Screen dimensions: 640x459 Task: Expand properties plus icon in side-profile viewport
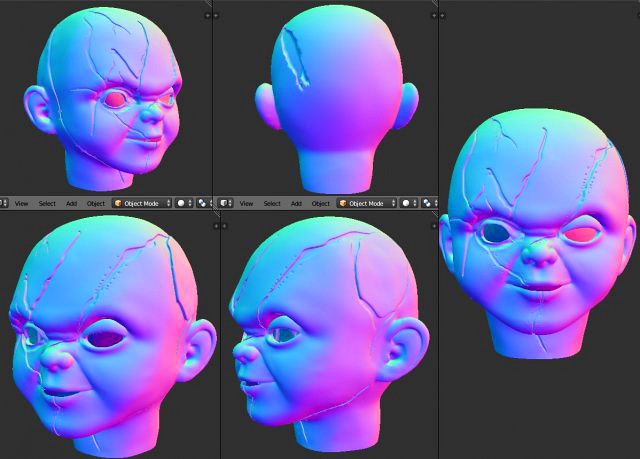434,226
